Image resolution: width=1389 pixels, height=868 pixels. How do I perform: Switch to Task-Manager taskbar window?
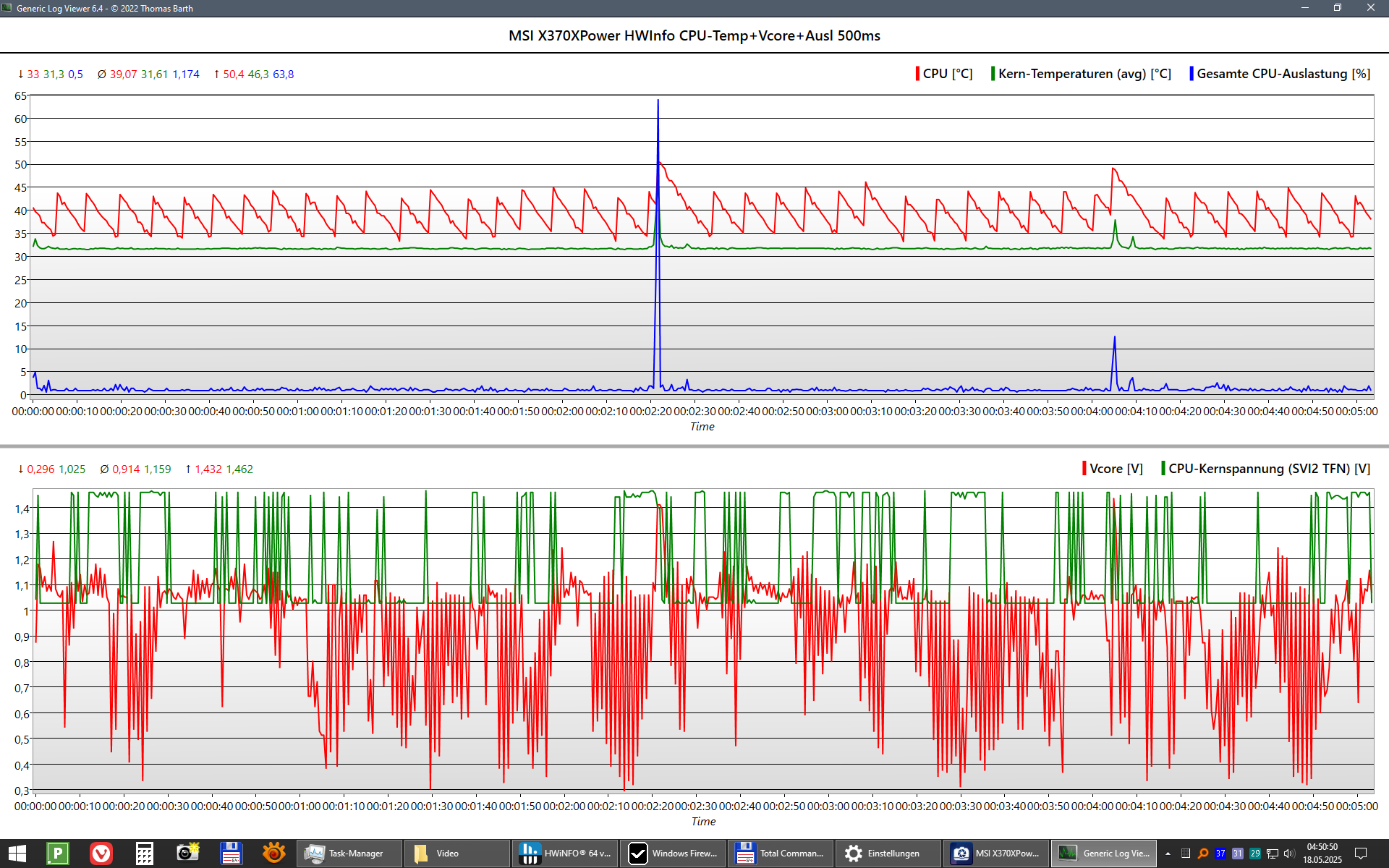pos(349,854)
